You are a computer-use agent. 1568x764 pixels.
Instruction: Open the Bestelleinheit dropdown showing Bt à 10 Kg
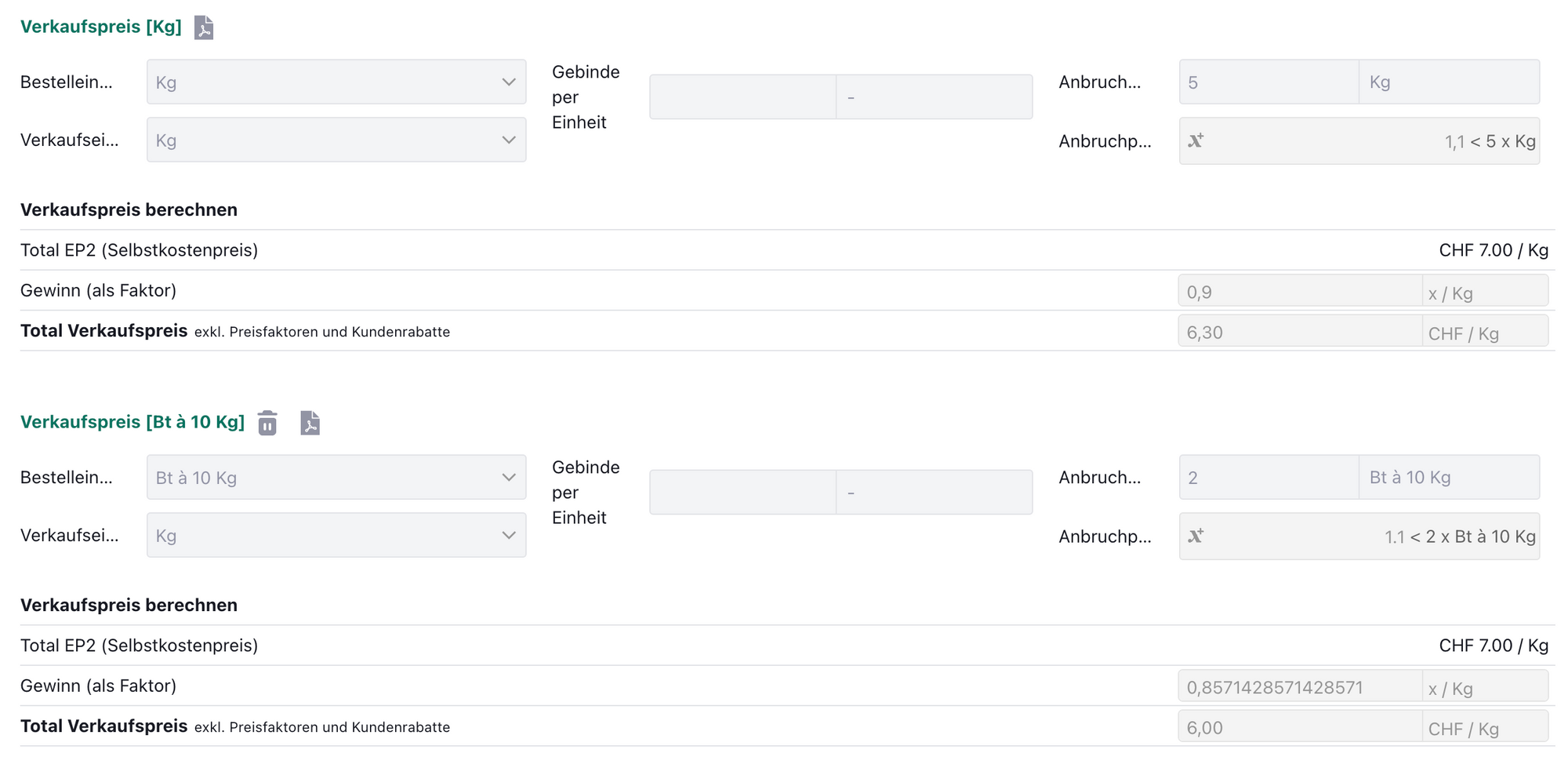(x=336, y=478)
